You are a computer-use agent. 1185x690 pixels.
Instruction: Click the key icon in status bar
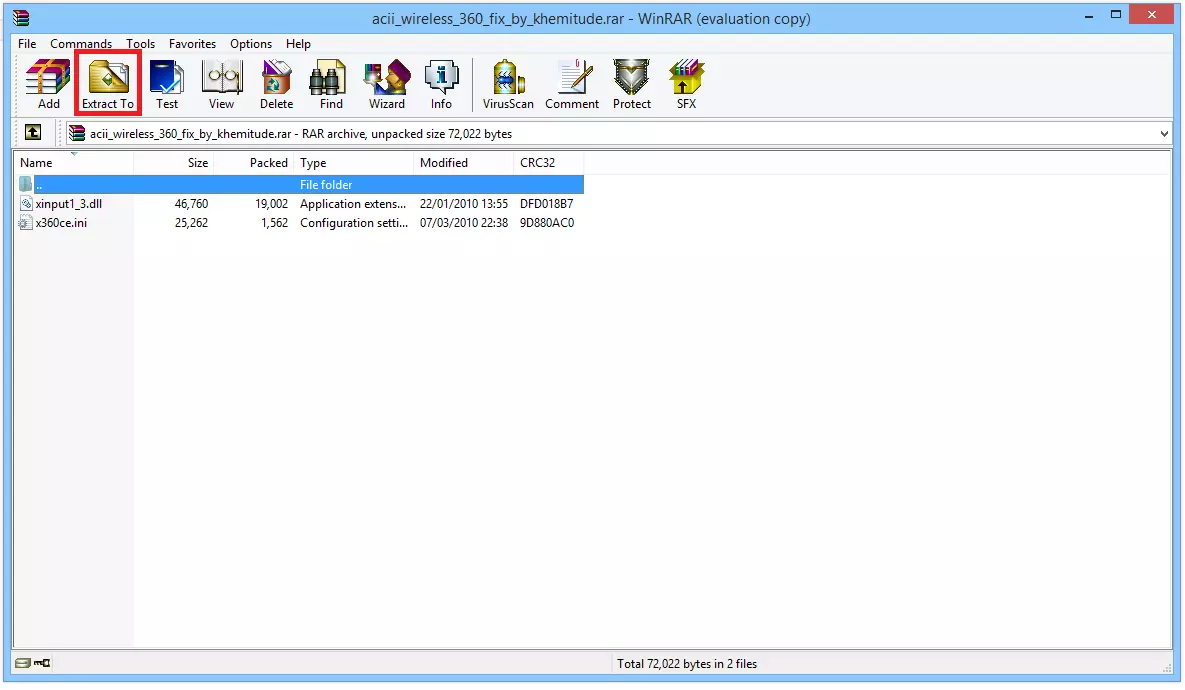(42, 663)
